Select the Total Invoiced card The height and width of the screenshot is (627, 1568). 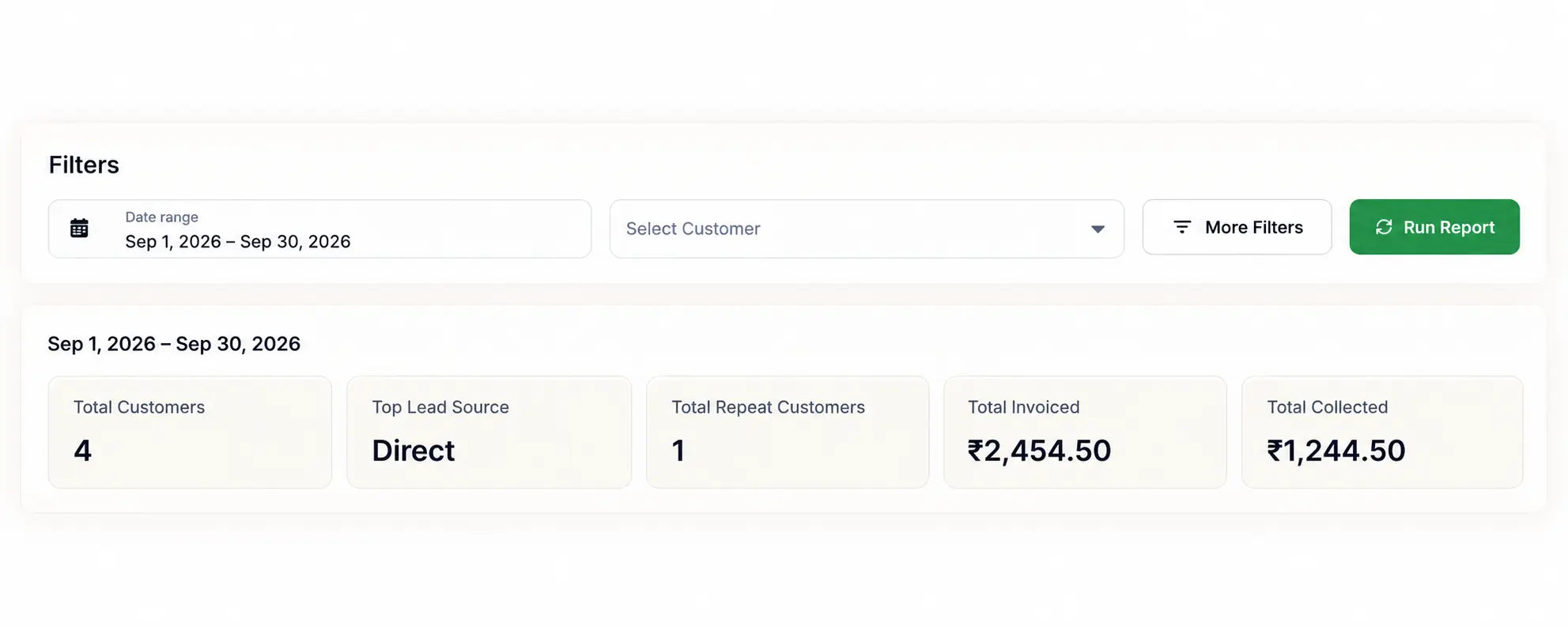coord(1085,432)
